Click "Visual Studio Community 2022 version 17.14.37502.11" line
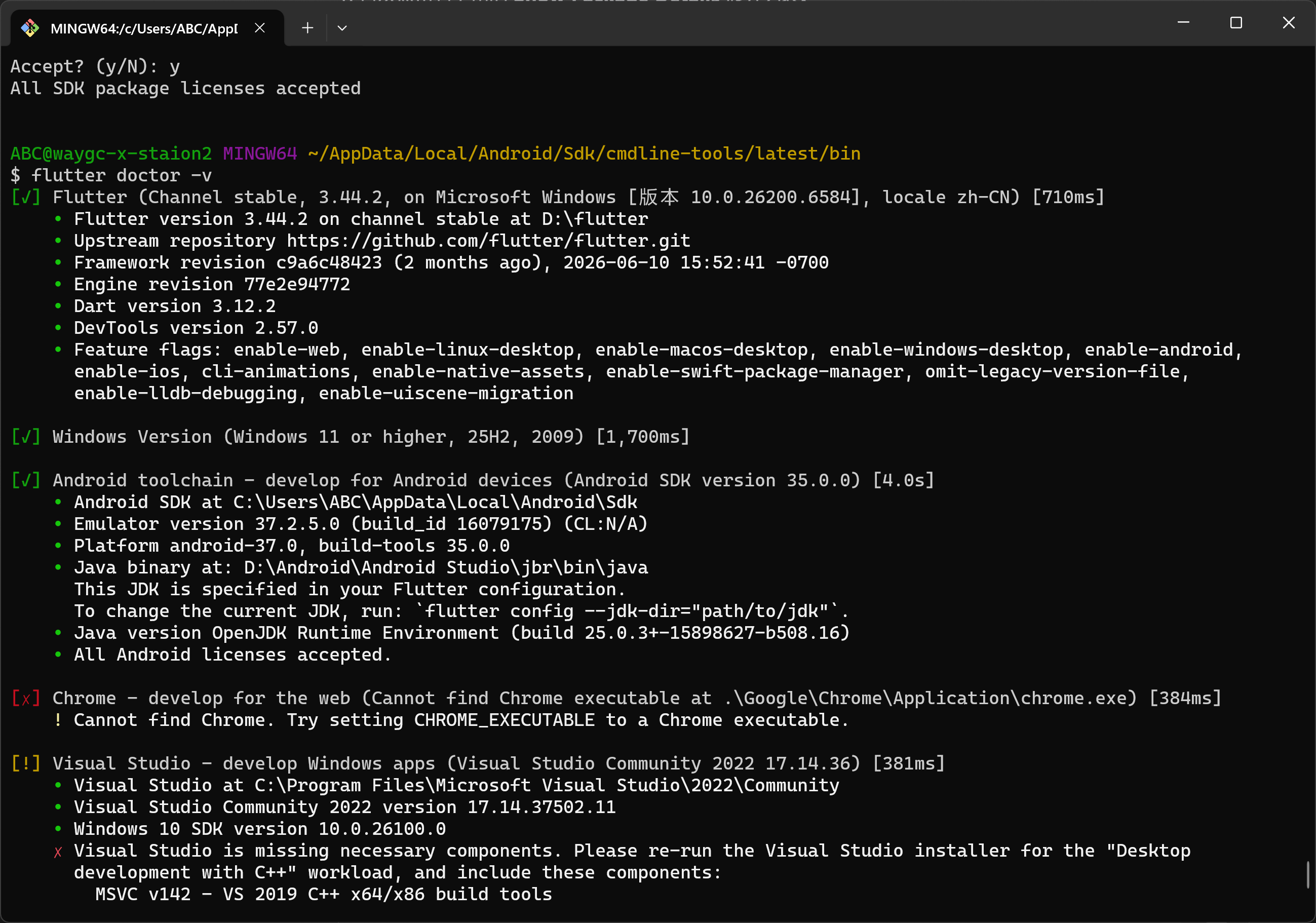Screen dimensions: 1316x923 click(x=345, y=807)
